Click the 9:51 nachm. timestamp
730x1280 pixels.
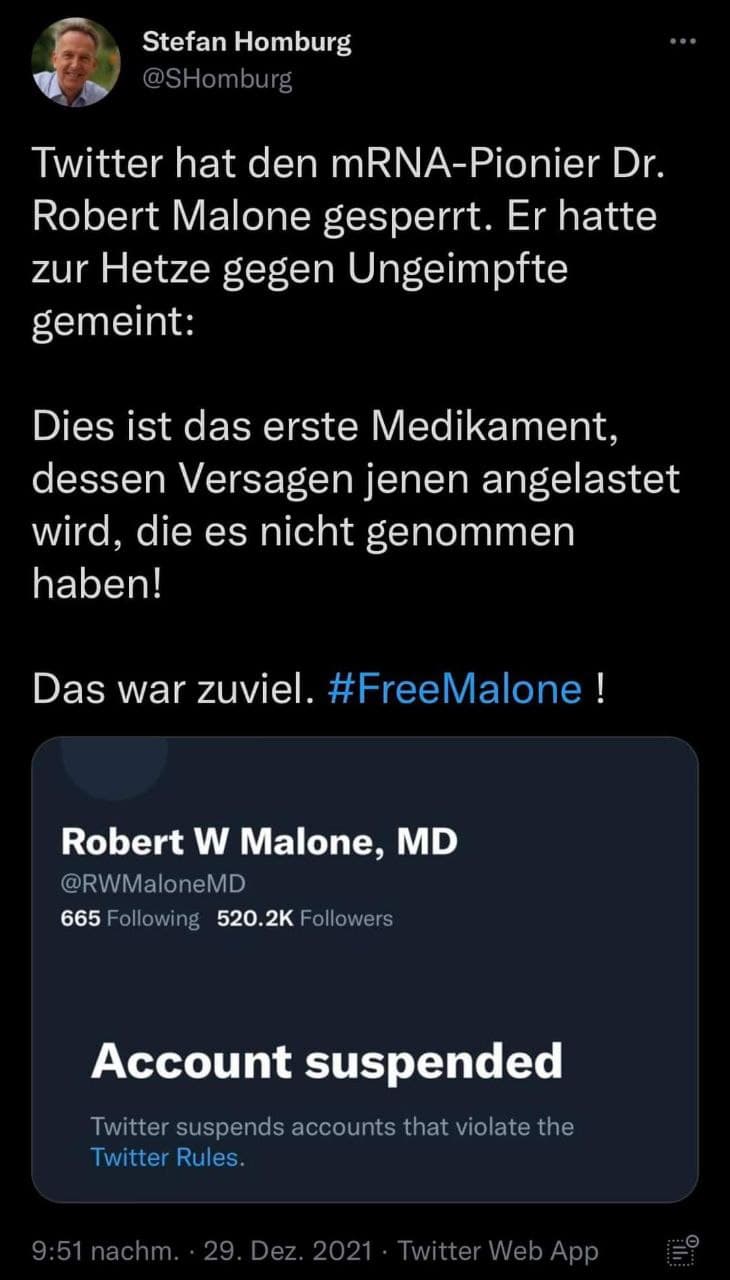[105, 1251]
